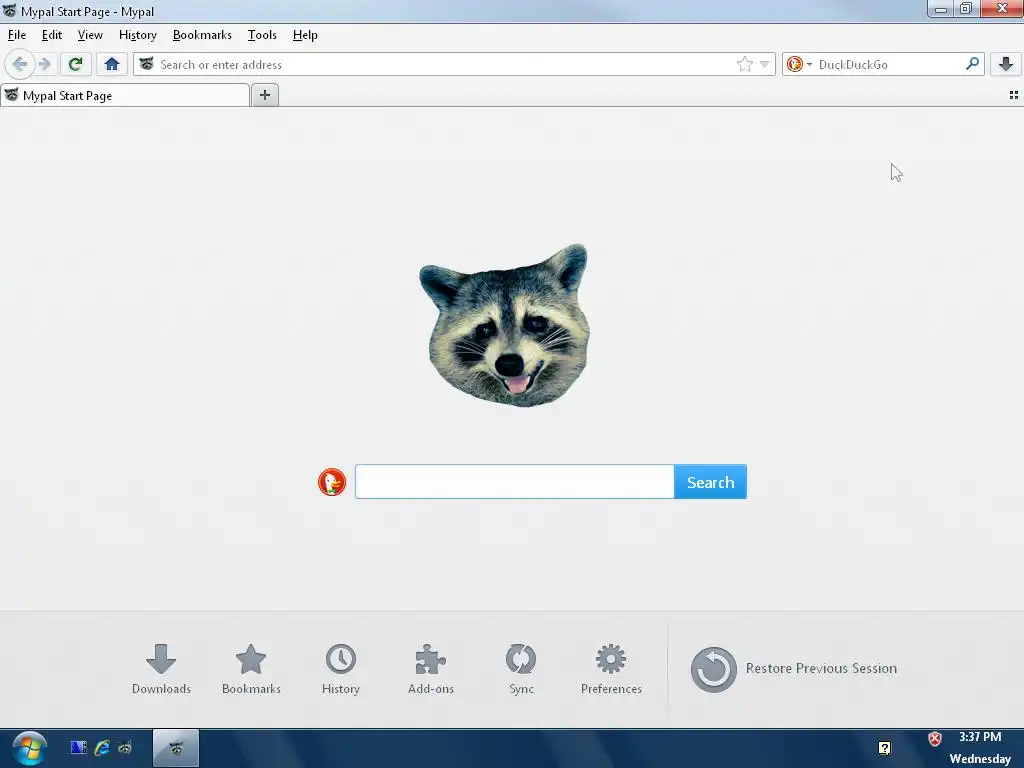
Task: Click the Mypal quick launch raccoon icon
Action: coord(125,748)
